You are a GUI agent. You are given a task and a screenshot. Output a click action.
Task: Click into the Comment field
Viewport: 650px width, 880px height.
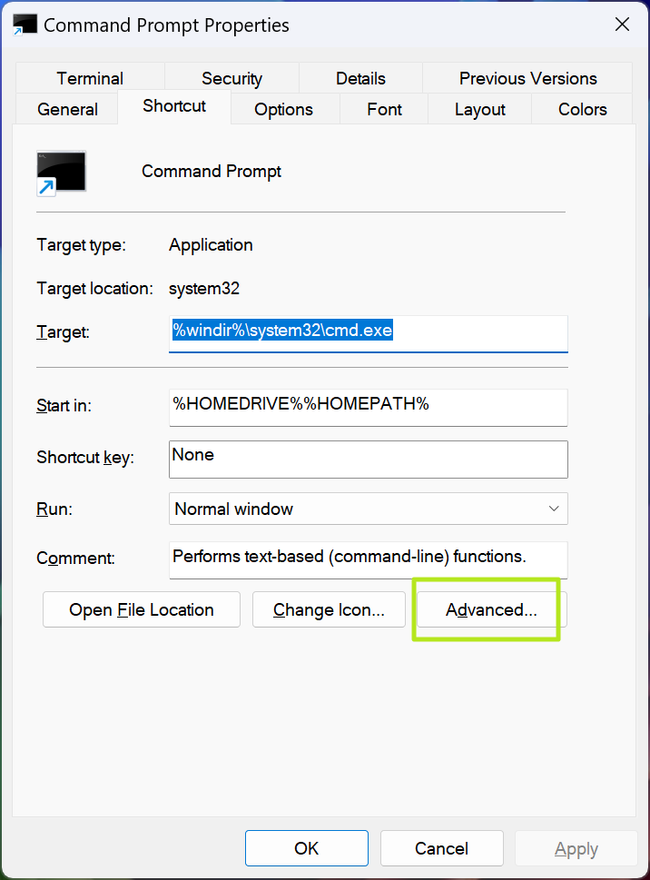click(368, 560)
